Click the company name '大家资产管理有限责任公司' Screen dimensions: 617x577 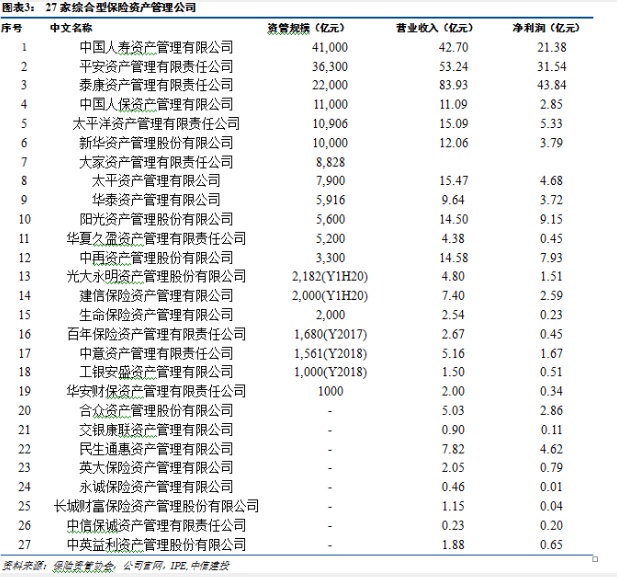[x=156, y=162]
